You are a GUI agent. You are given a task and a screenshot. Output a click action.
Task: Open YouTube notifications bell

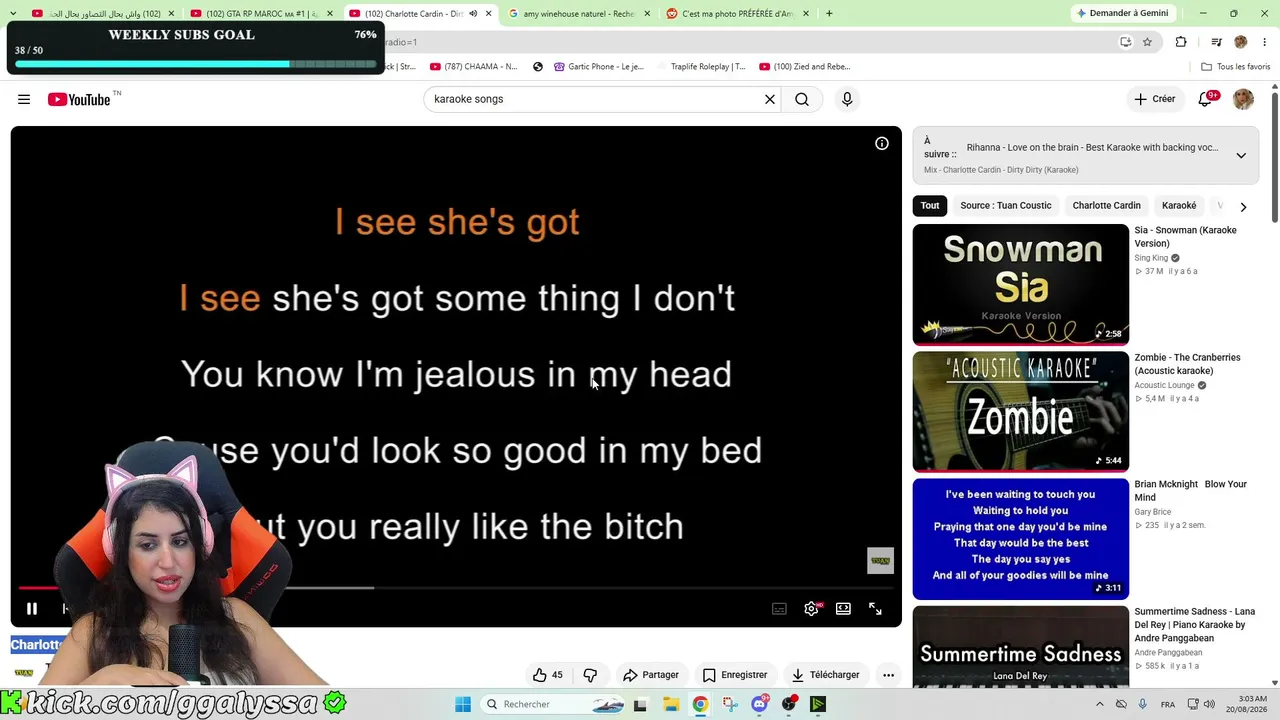pos(1206,99)
